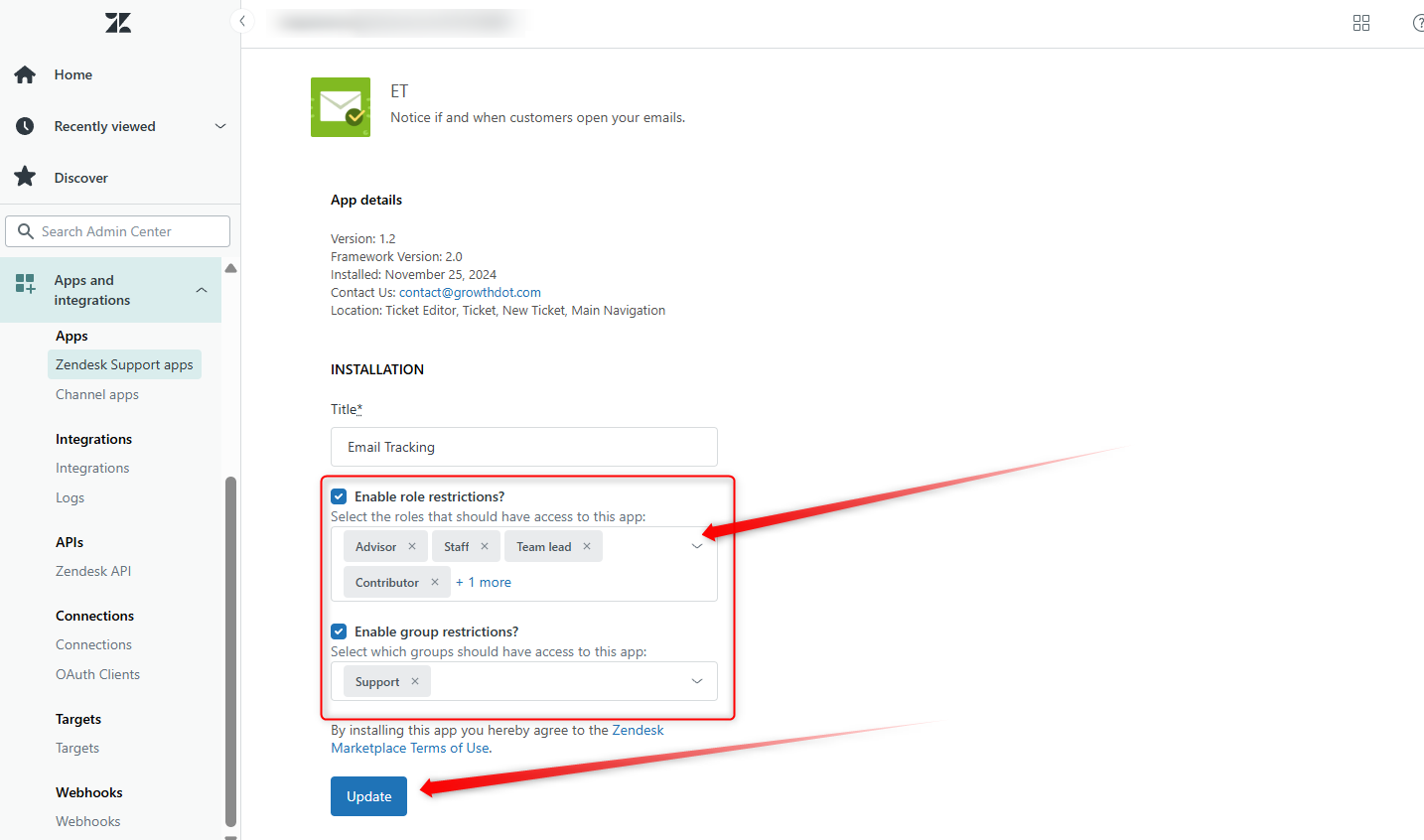Image resolution: width=1424 pixels, height=840 pixels.
Task: Click the sidebar scrollbar up arrow
Action: (230, 268)
